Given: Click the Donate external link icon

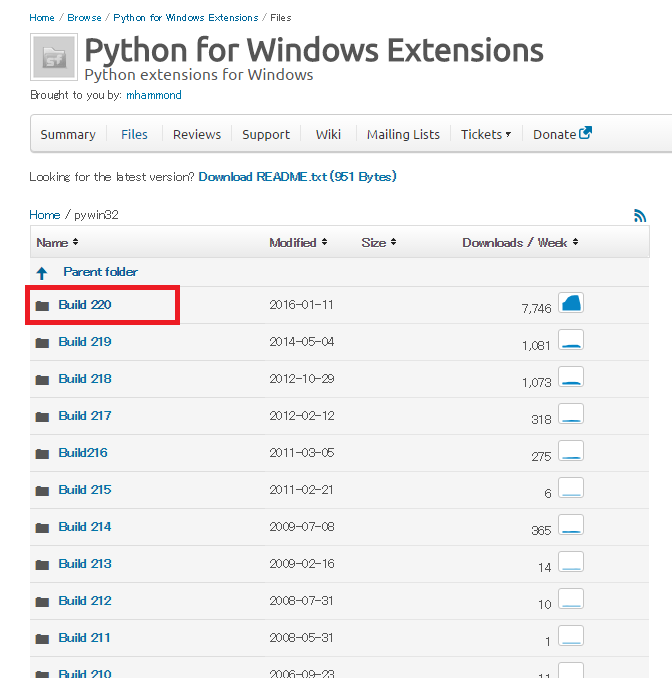Looking at the screenshot, I should click(585, 132).
